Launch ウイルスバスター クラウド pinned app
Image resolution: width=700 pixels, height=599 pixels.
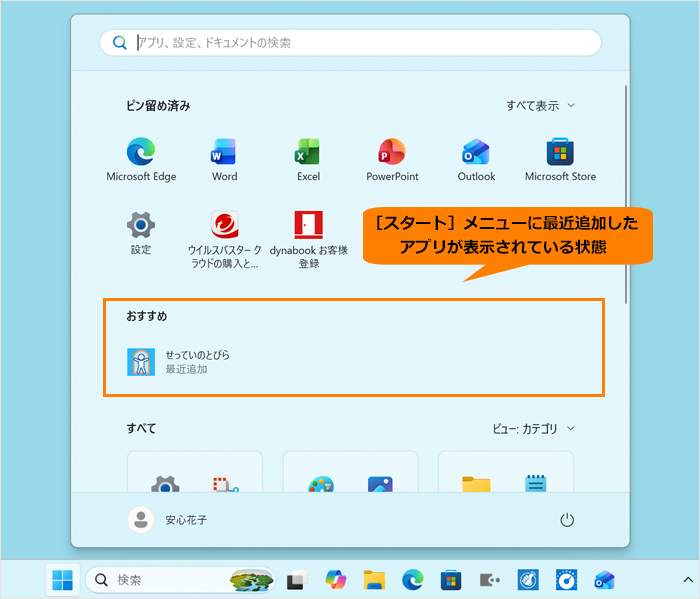tap(224, 239)
